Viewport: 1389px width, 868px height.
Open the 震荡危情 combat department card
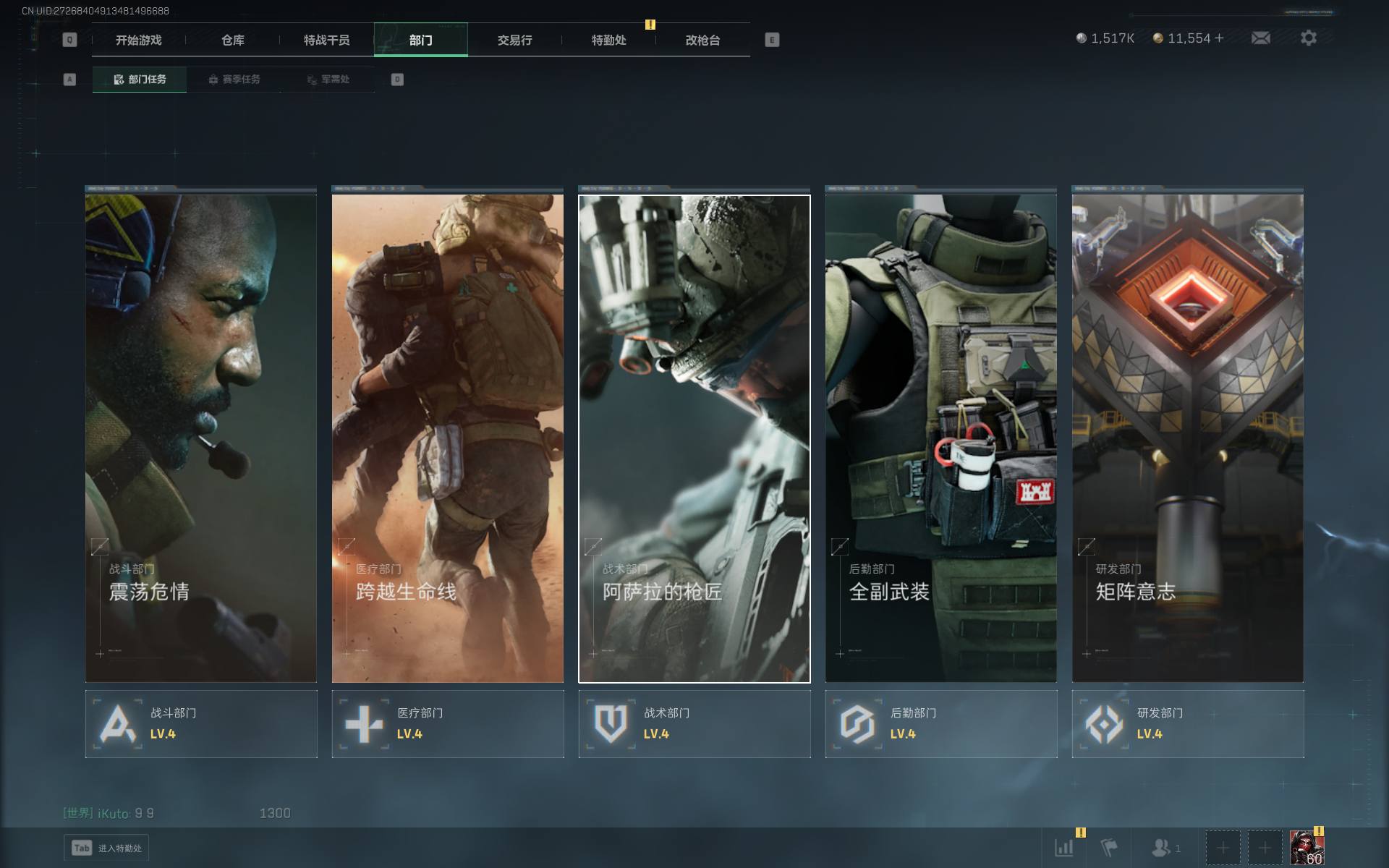(x=201, y=438)
